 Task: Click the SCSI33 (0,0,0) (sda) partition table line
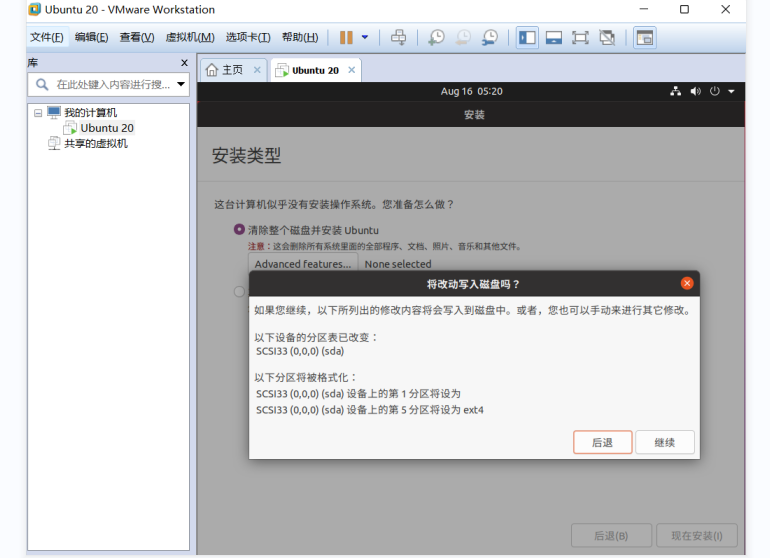coord(300,351)
